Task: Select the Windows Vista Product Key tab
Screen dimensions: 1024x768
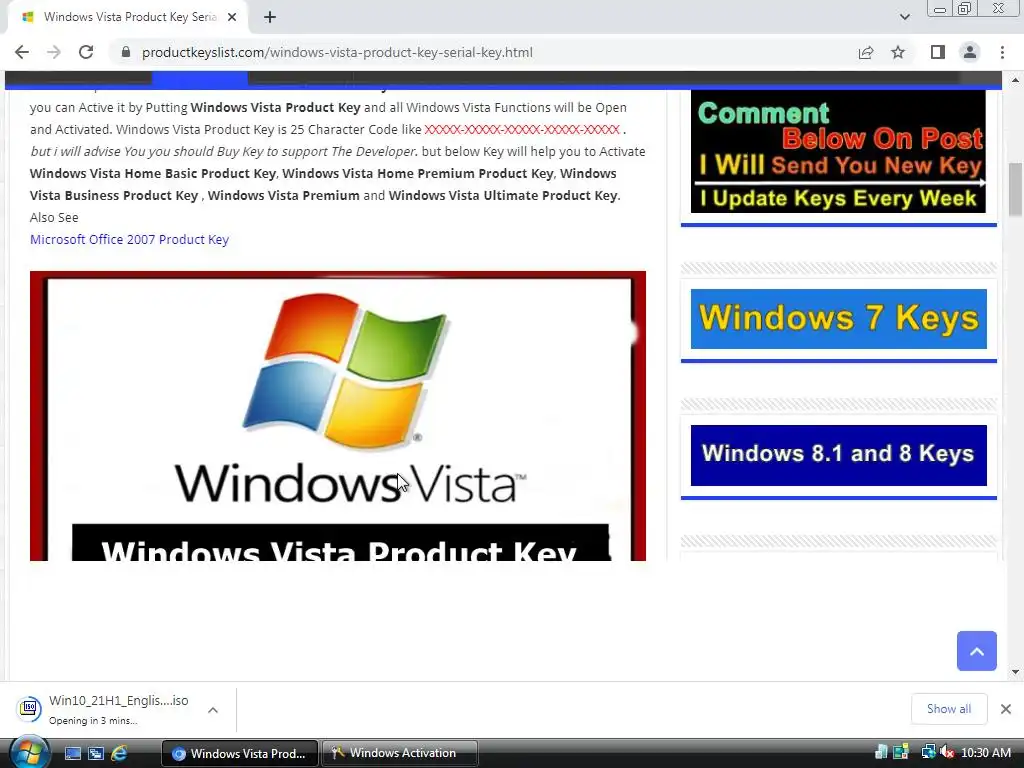Action: pos(129,17)
